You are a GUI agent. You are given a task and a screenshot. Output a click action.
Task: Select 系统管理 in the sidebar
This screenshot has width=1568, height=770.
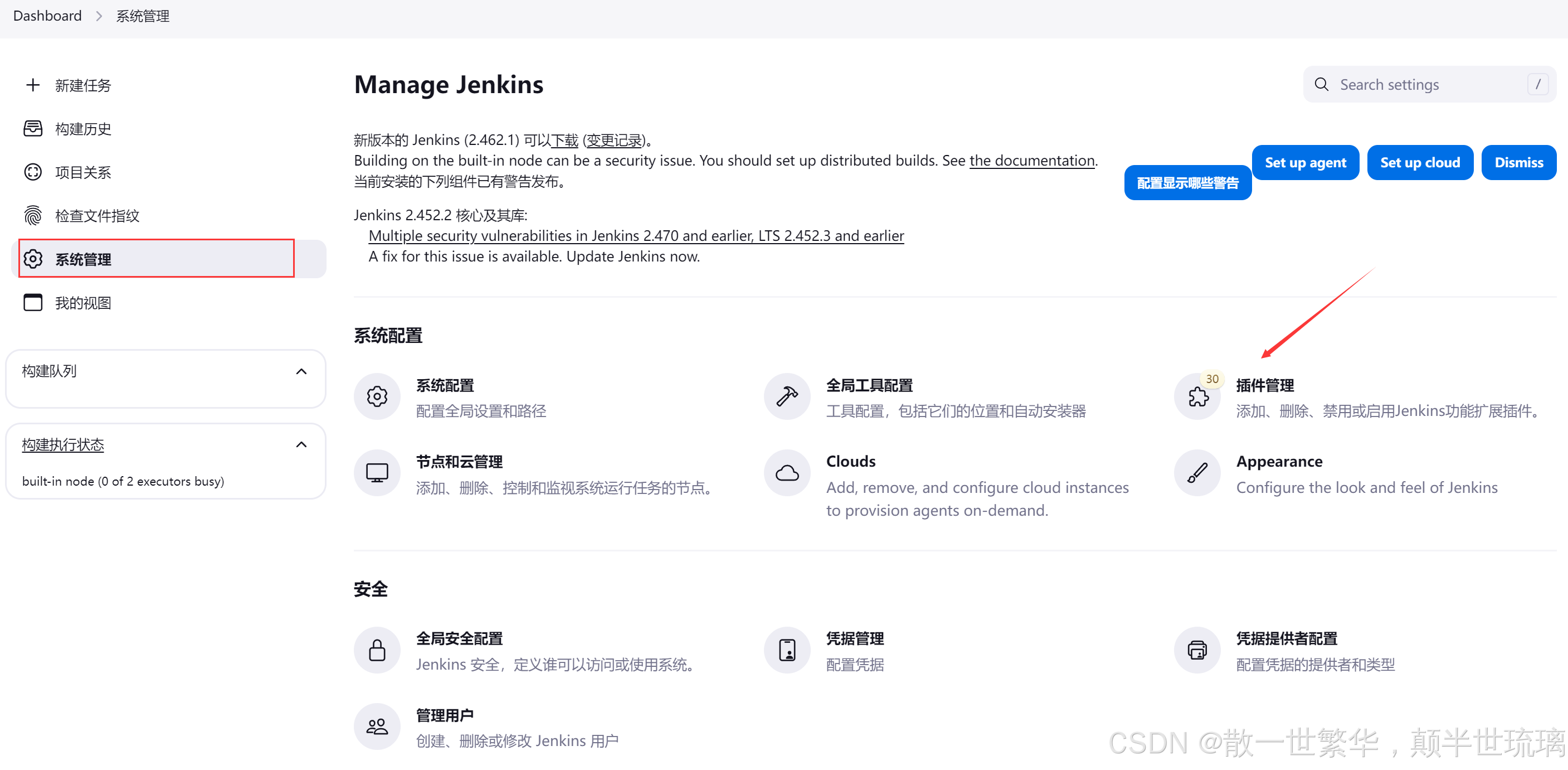(169, 259)
